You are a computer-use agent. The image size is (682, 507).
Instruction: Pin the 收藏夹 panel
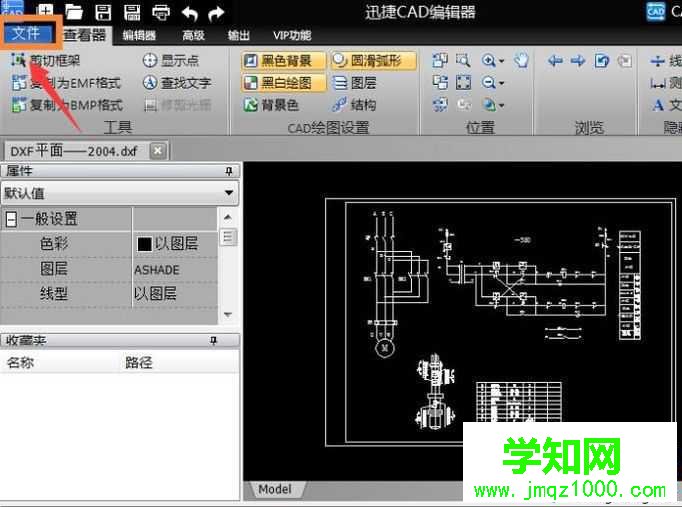point(213,340)
